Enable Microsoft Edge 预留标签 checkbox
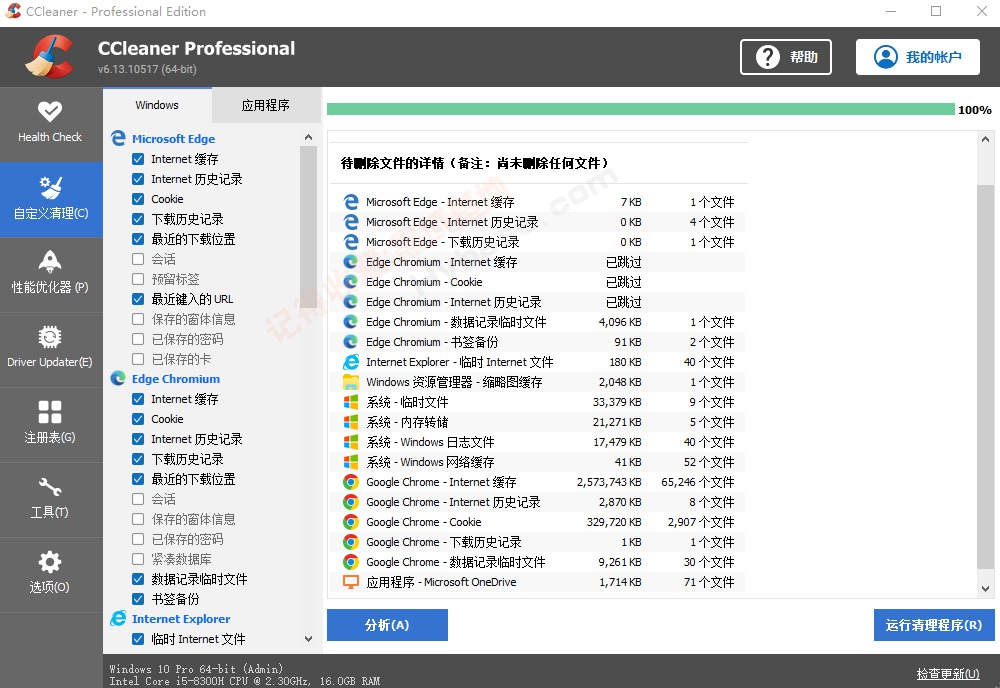Viewport: 1000px width, 688px height. point(138,279)
